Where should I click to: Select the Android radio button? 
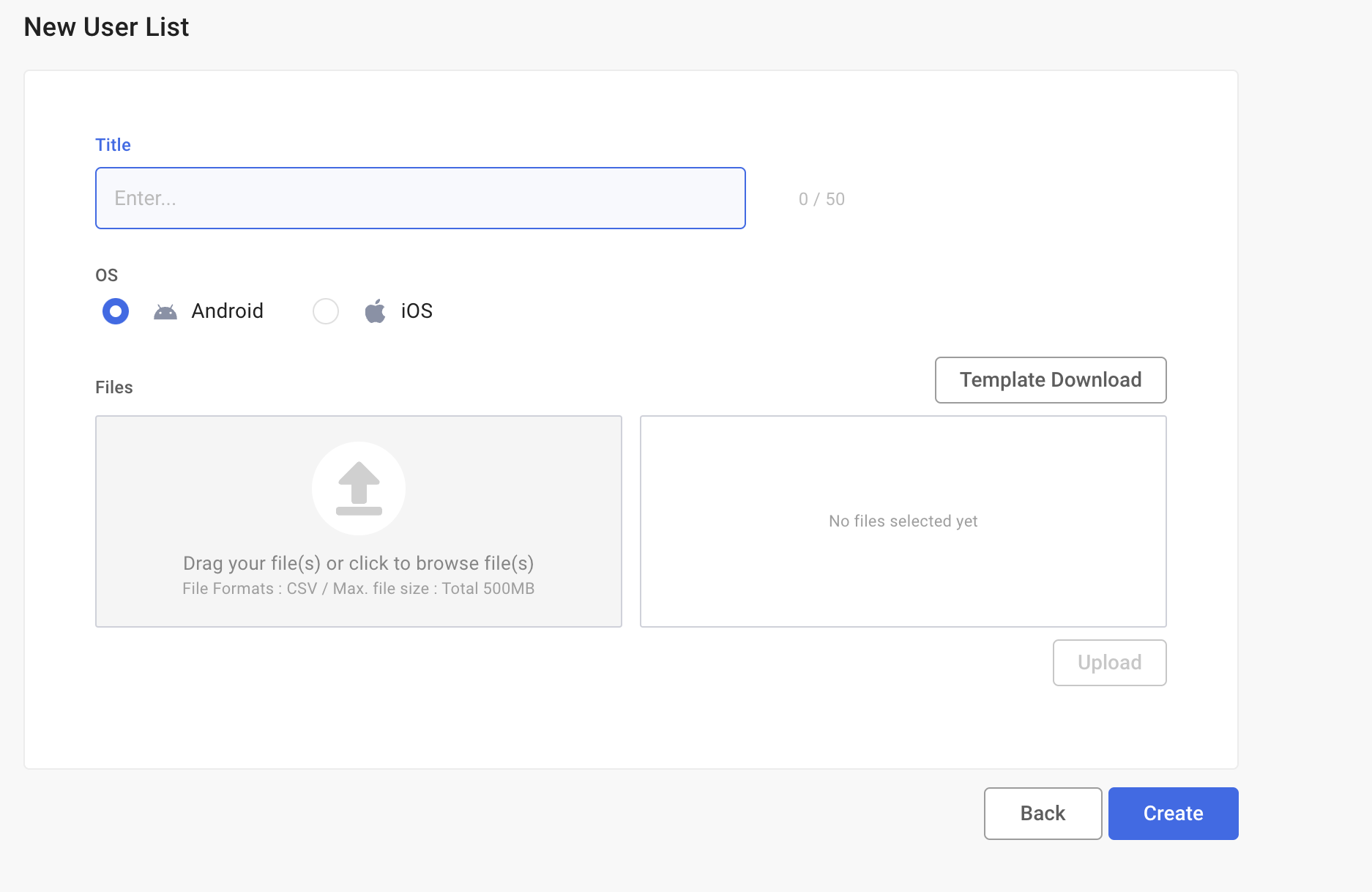pos(116,311)
